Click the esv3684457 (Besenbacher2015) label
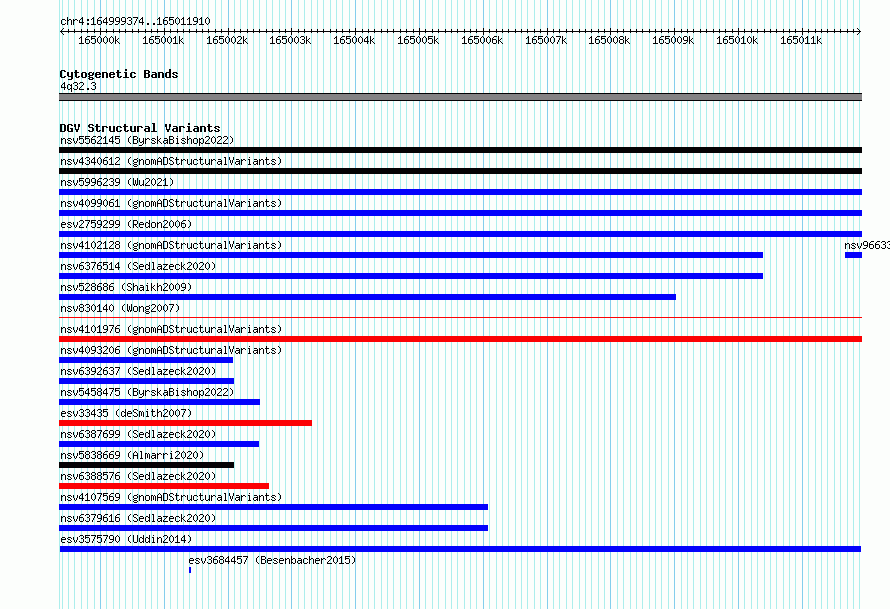 pyautogui.click(x=272, y=560)
